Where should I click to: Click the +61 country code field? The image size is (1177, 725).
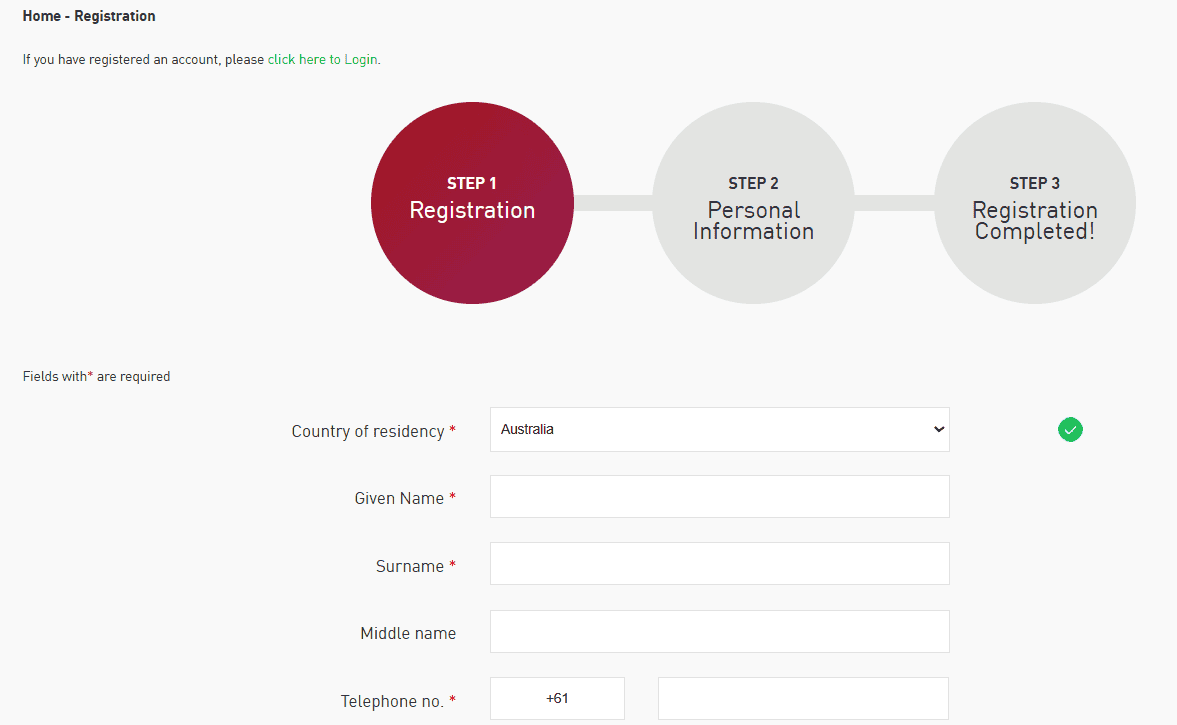click(557, 699)
